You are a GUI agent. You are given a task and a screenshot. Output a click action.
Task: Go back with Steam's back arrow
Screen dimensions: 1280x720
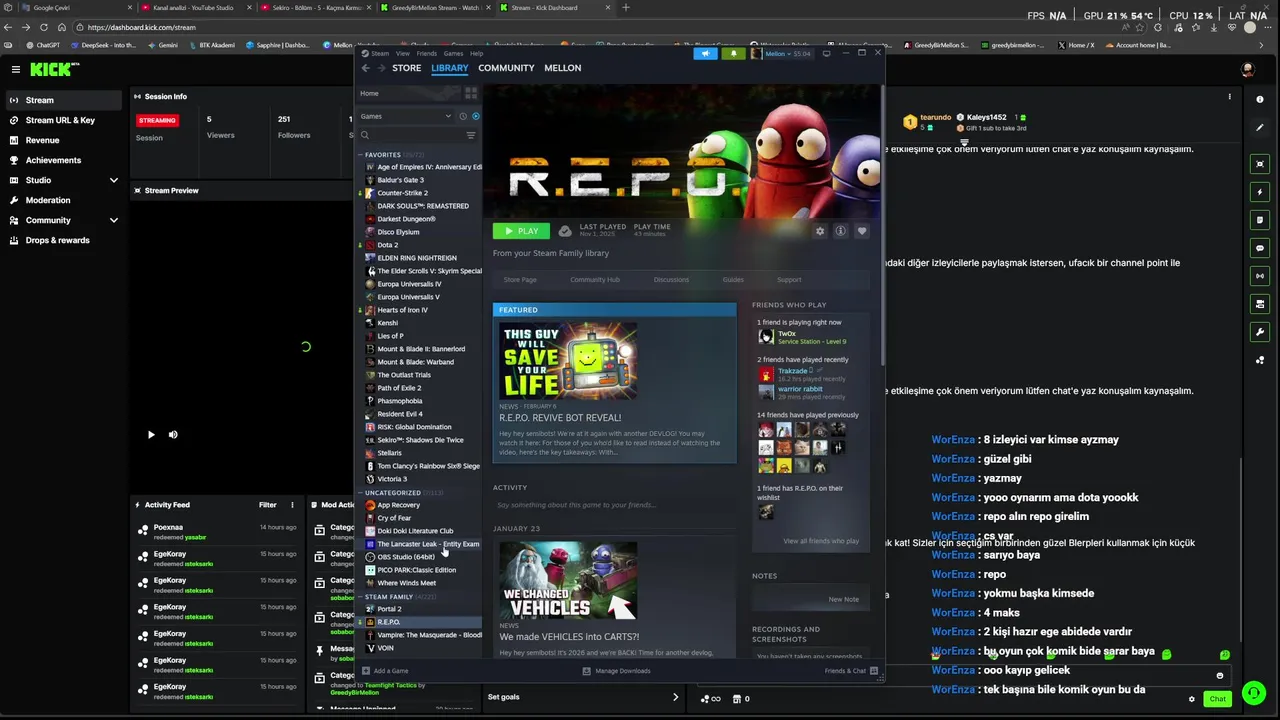pyautogui.click(x=365, y=68)
